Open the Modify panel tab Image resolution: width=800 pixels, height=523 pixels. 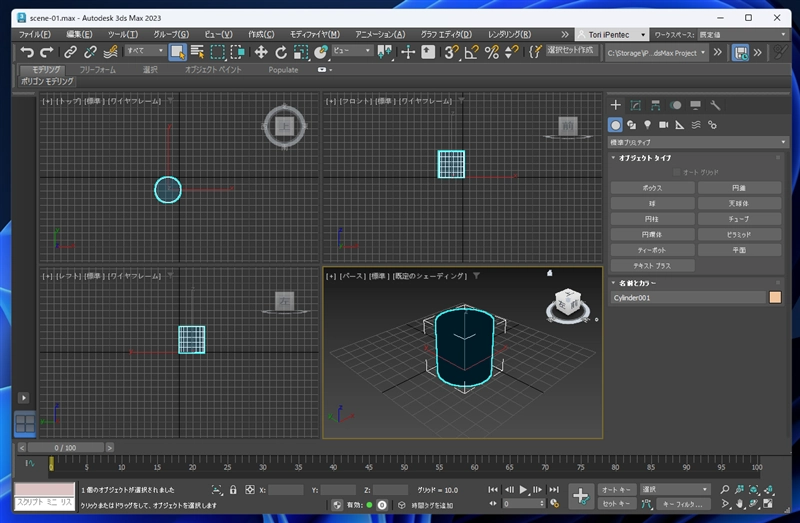[636, 105]
